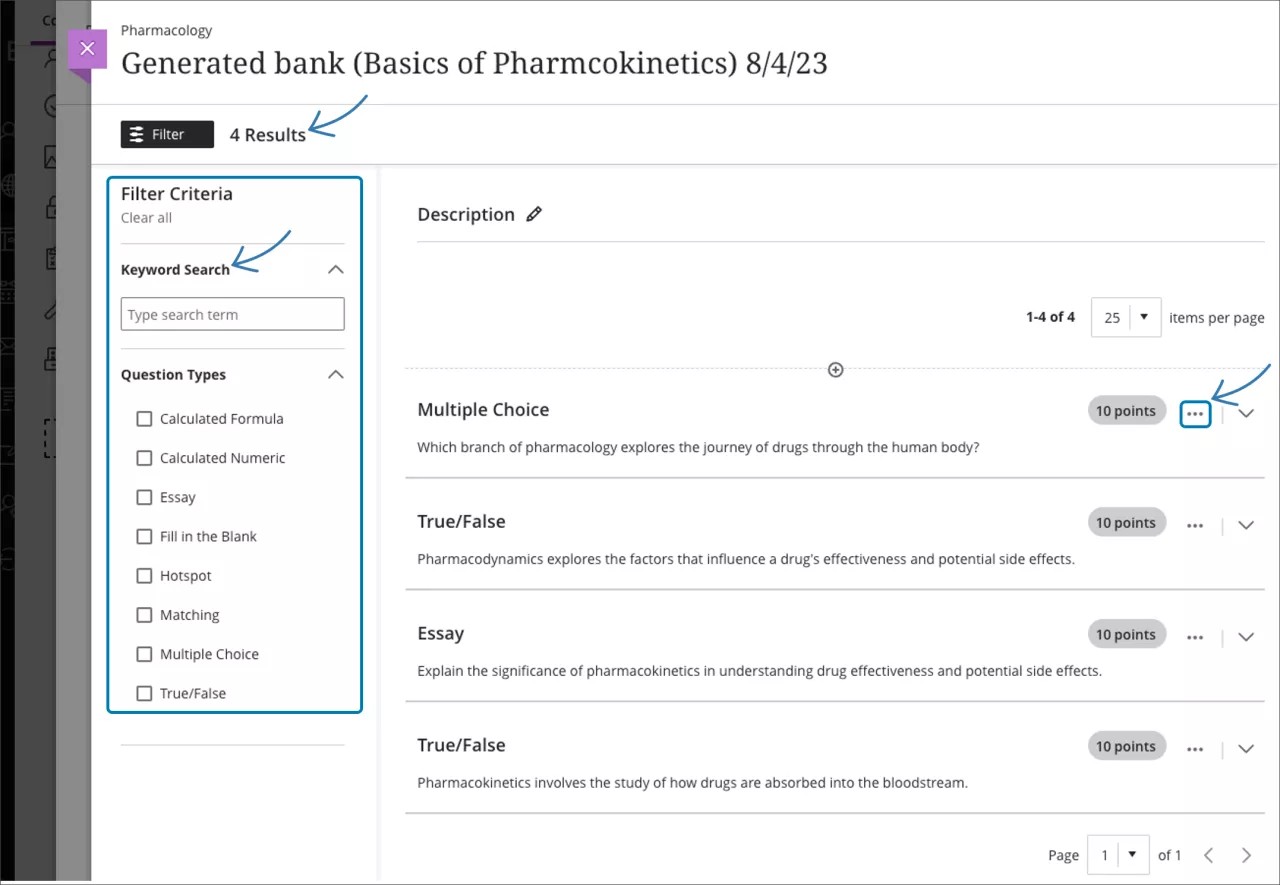
Task: Click the Pharmacology breadcrumb link
Action: [x=166, y=30]
